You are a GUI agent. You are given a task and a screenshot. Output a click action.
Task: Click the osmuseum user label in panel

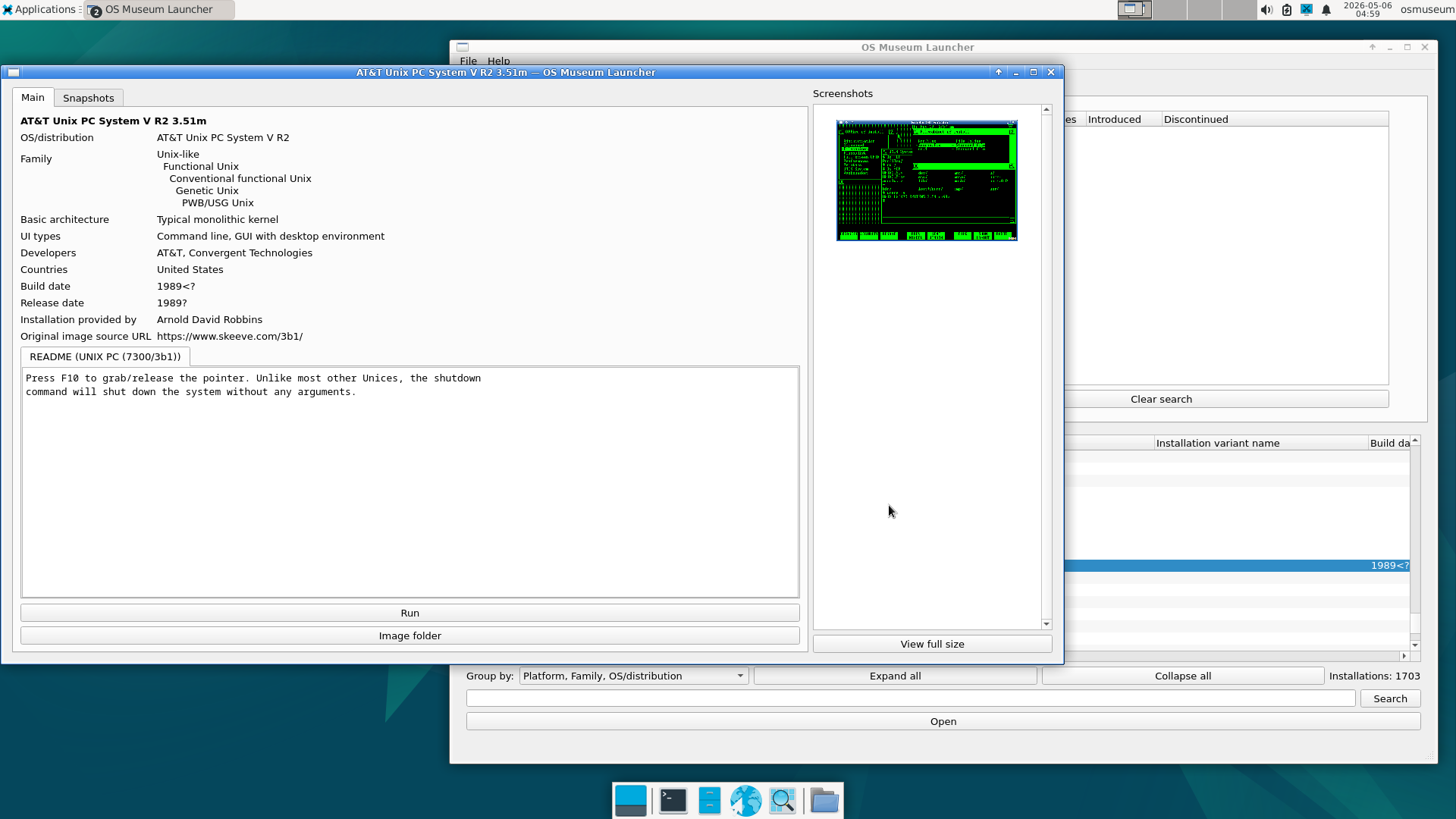(1427, 10)
